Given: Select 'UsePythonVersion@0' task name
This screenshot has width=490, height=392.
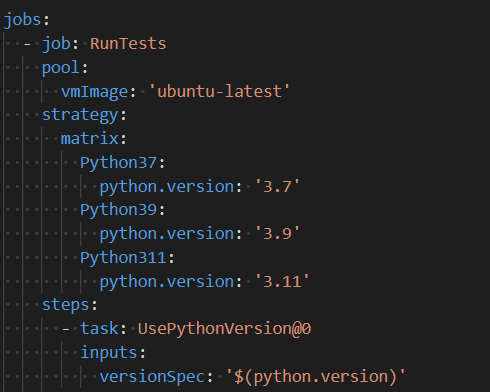Looking at the screenshot, I should [224, 329].
